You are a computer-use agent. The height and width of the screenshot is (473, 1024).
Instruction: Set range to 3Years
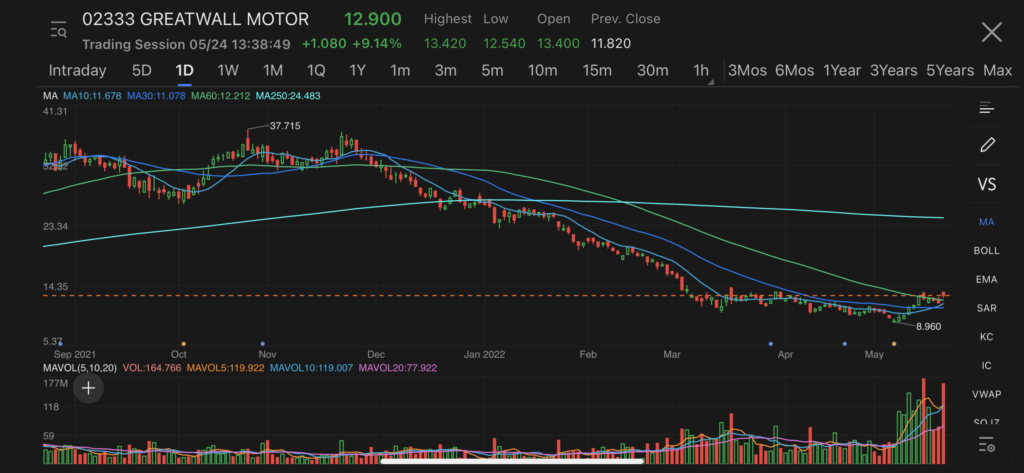(x=893, y=71)
